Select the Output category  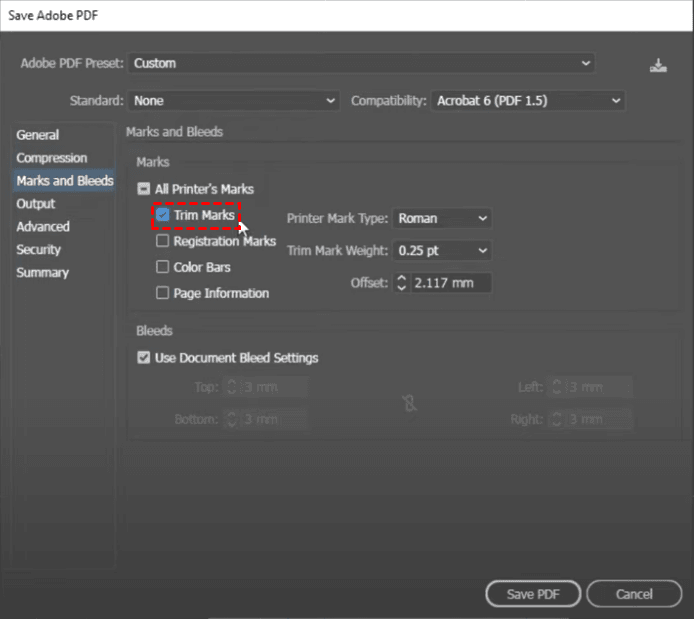click(36, 204)
